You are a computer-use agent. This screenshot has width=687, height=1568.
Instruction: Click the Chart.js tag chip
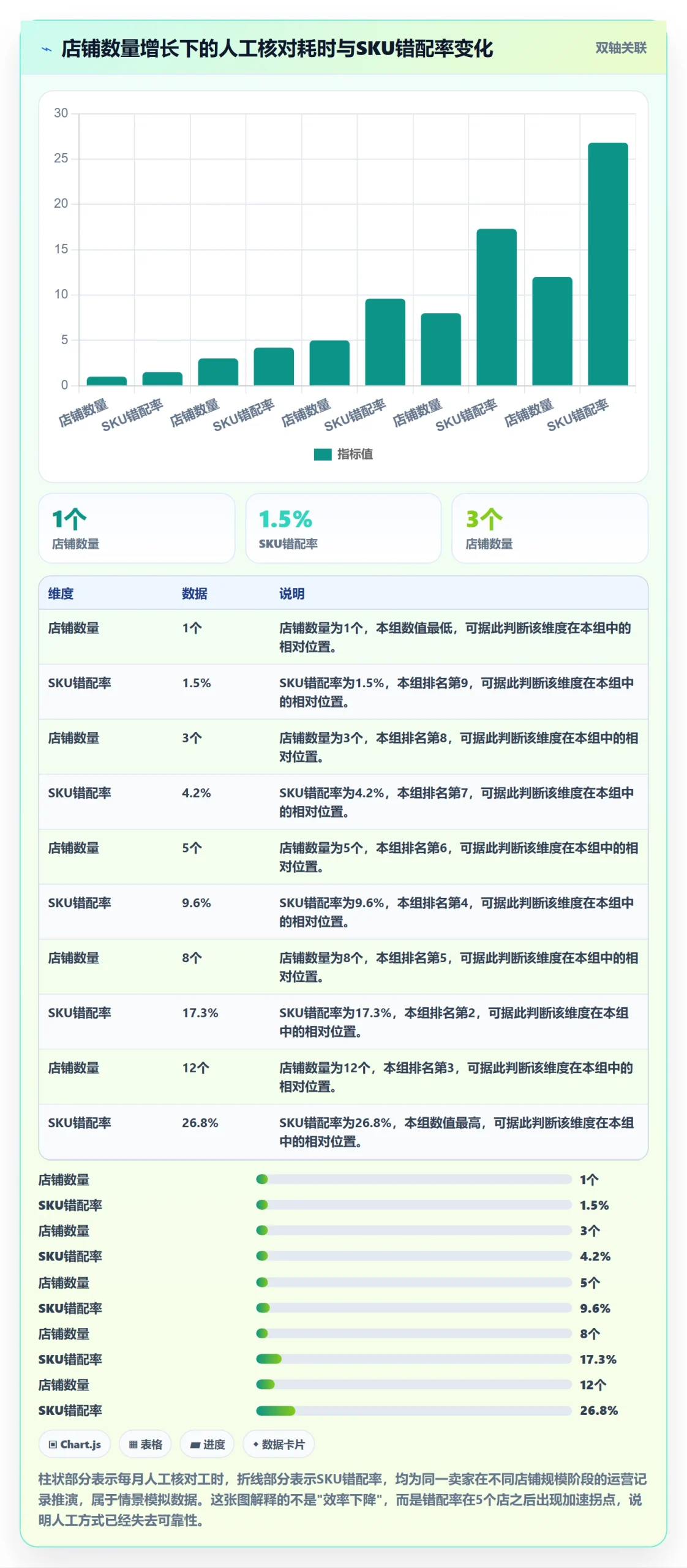click(x=75, y=1444)
